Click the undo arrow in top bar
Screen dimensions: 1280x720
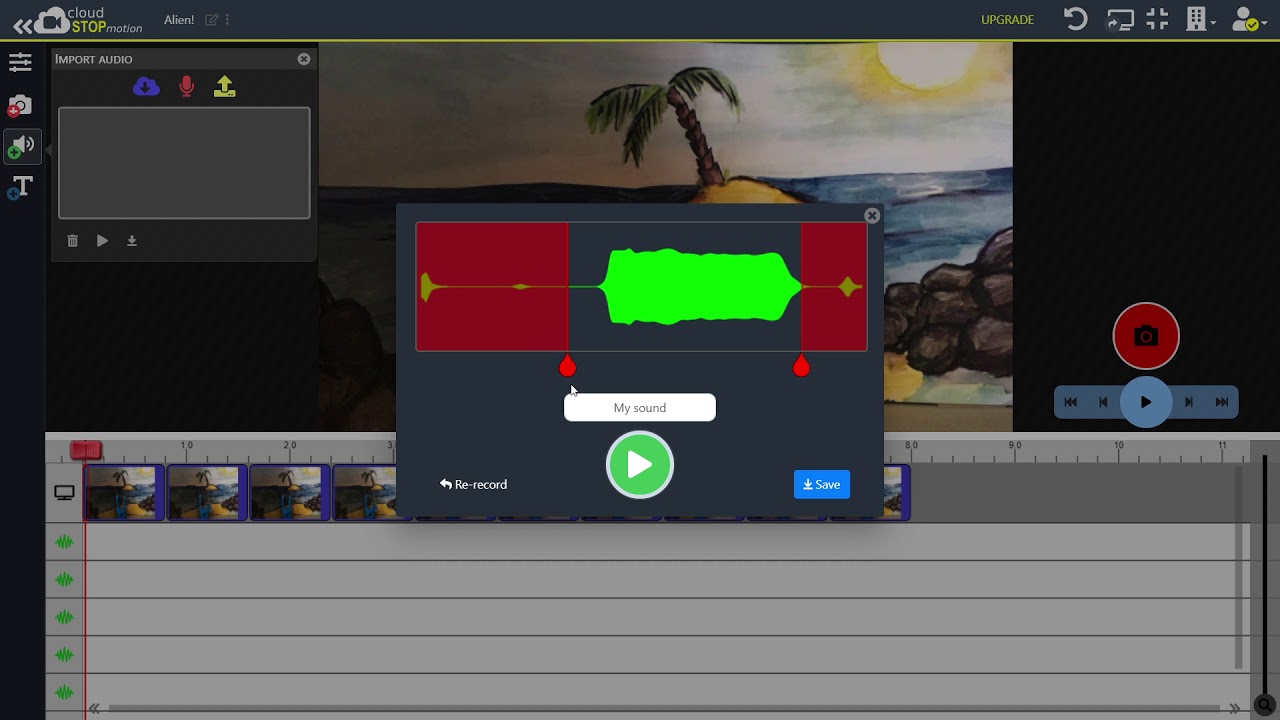click(1075, 19)
